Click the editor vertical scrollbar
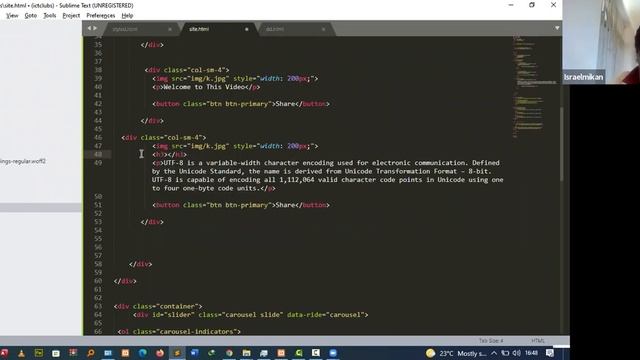 click(562, 144)
